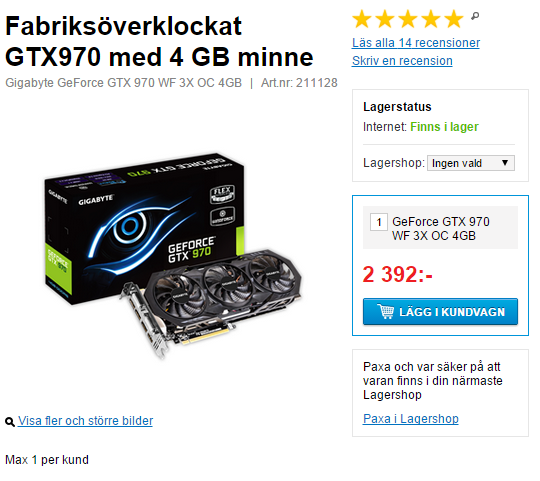This screenshot has height=481, width=540.
Task: Click the fifth rating star
Action: (454, 19)
